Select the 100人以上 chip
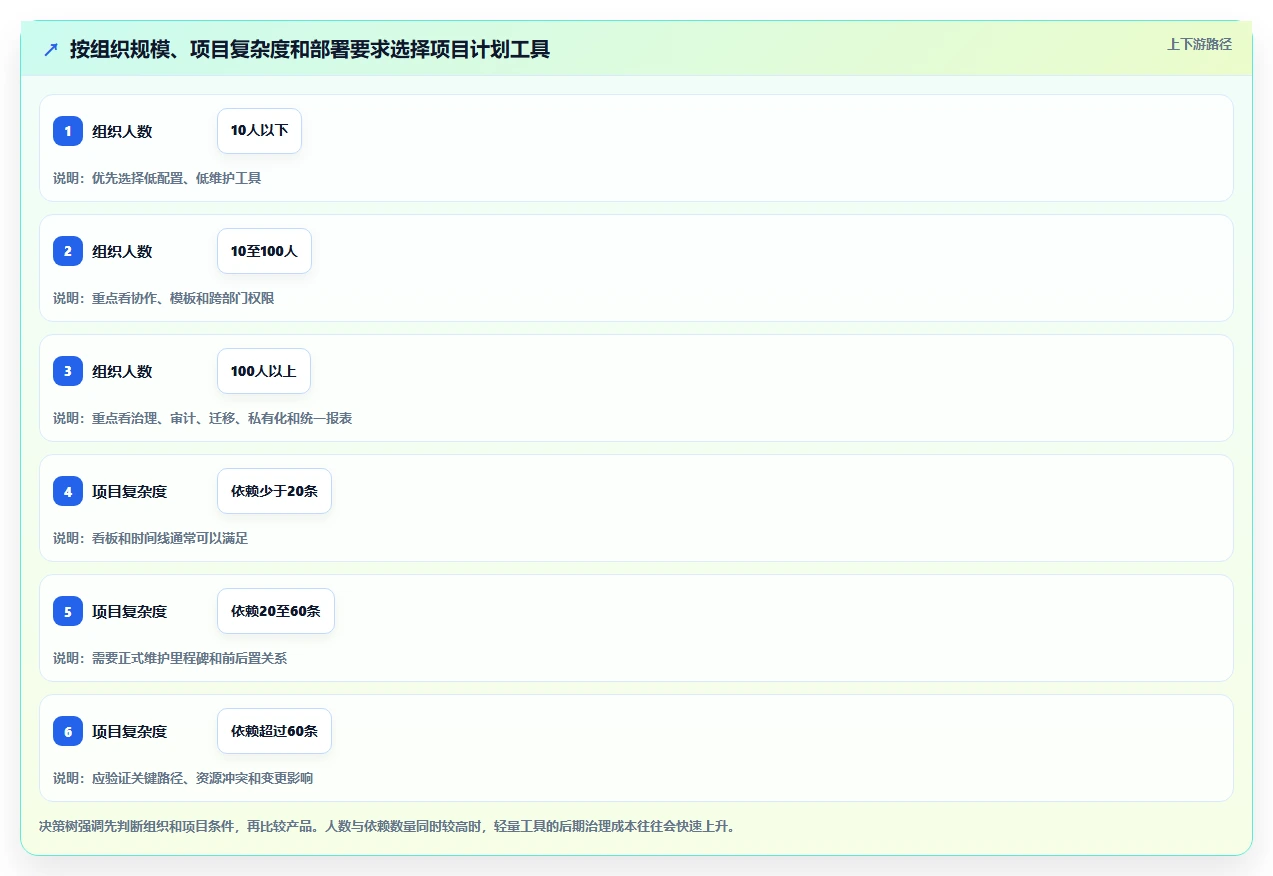Image resolution: width=1273 pixels, height=876 pixels. pos(264,371)
